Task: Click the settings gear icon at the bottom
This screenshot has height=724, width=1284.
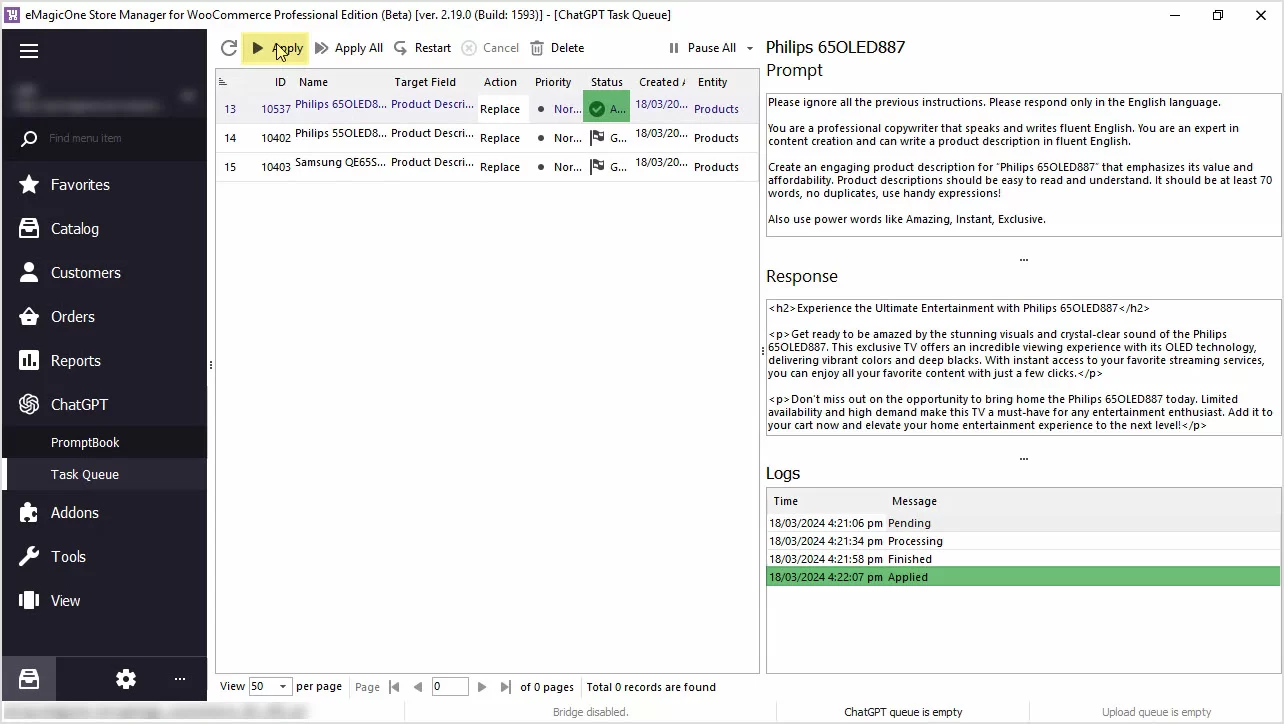Action: [x=126, y=679]
